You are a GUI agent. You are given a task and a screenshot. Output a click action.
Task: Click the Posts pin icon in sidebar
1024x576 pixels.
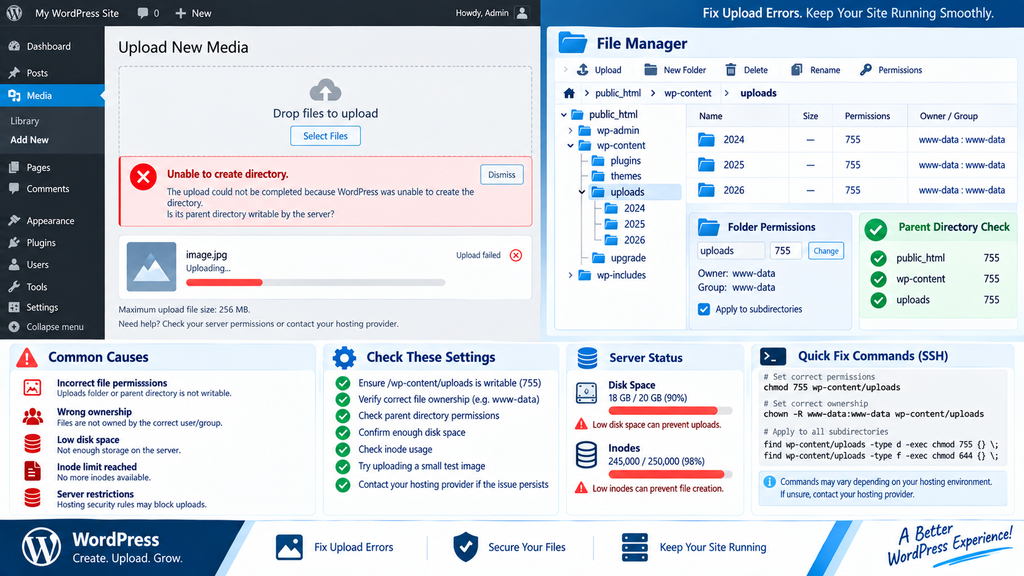tap(14, 72)
